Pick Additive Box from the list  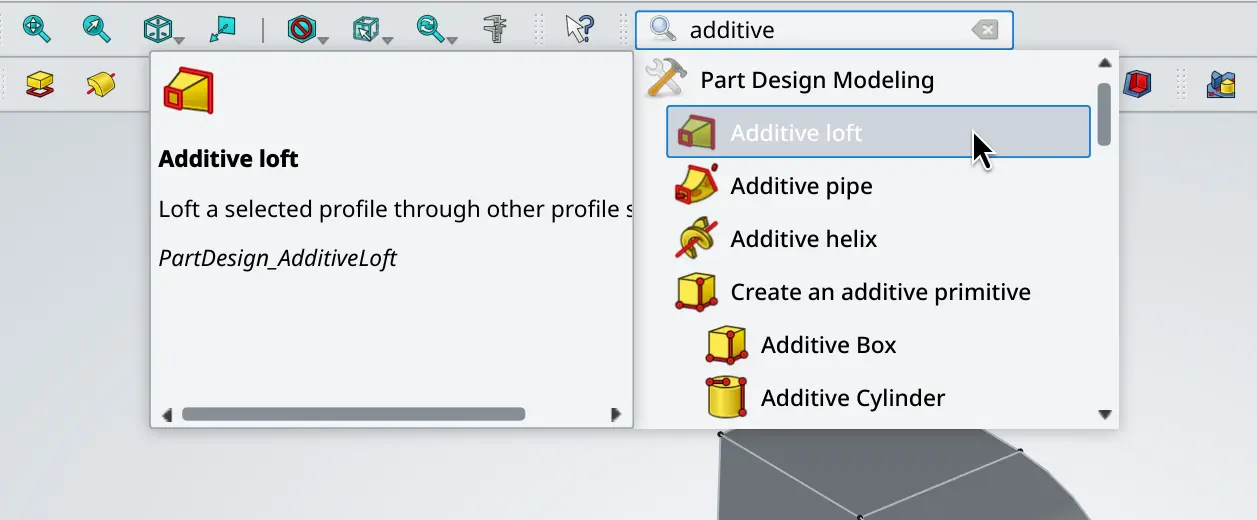(828, 345)
